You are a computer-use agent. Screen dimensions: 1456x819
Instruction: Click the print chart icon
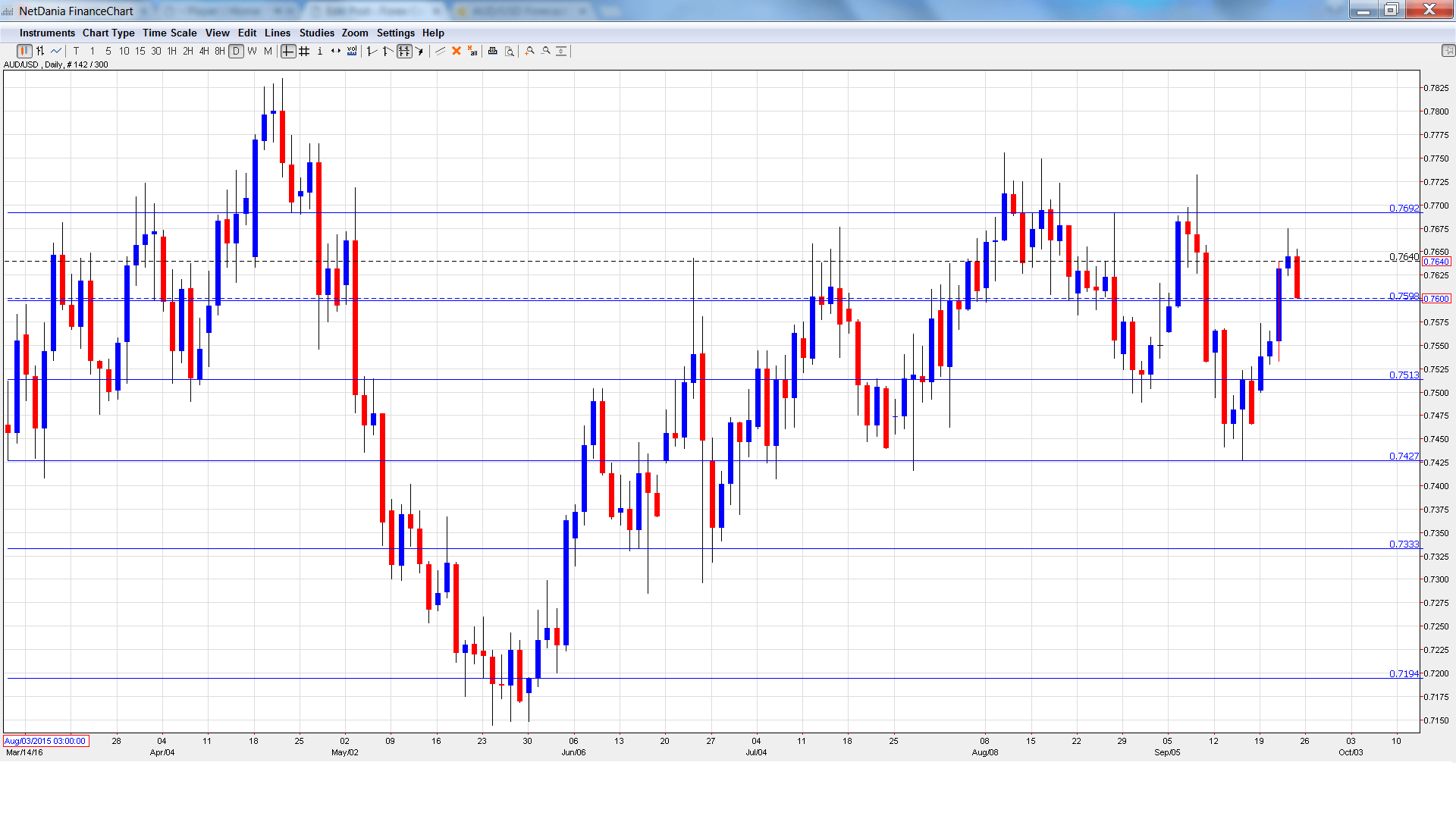click(493, 51)
